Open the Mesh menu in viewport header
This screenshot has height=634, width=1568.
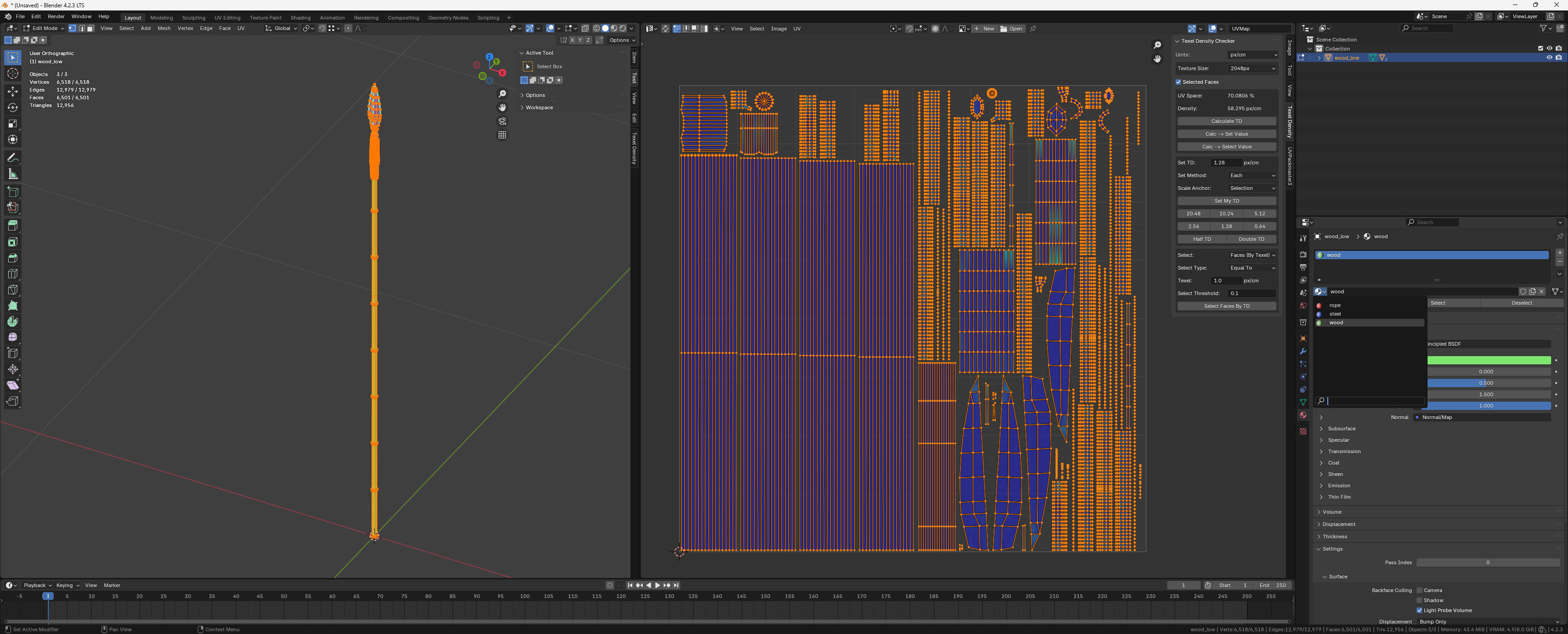(164, 29)
